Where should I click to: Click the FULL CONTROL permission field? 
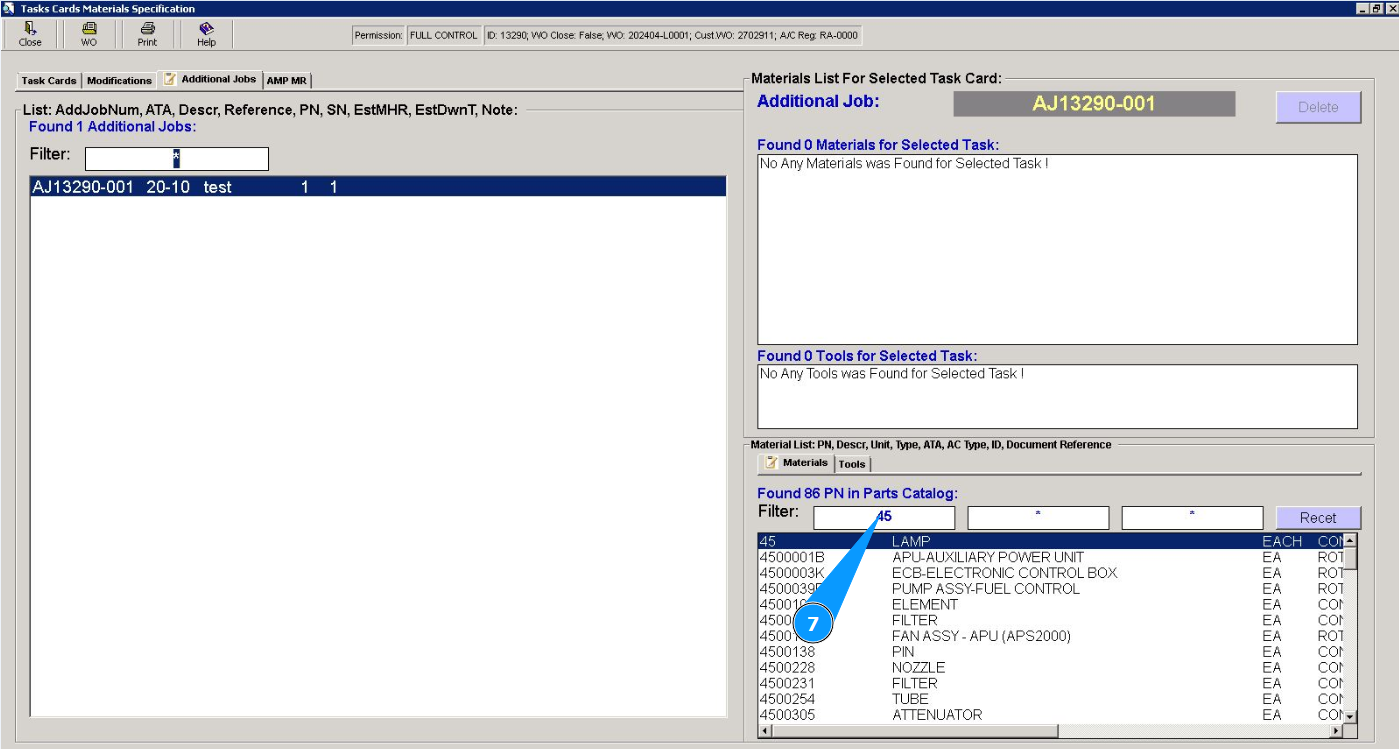pyautogui.click(x=443, y=36)
